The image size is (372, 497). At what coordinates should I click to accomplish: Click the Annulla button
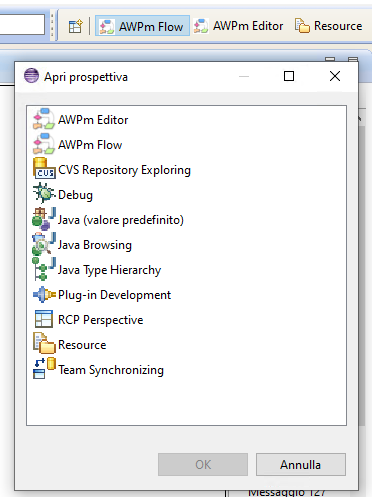coord(301,464)
